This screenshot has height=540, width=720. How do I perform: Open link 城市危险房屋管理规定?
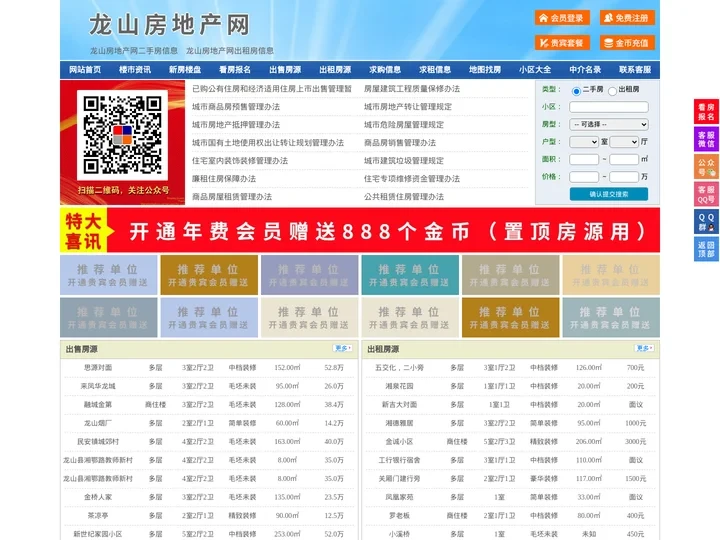404,124
